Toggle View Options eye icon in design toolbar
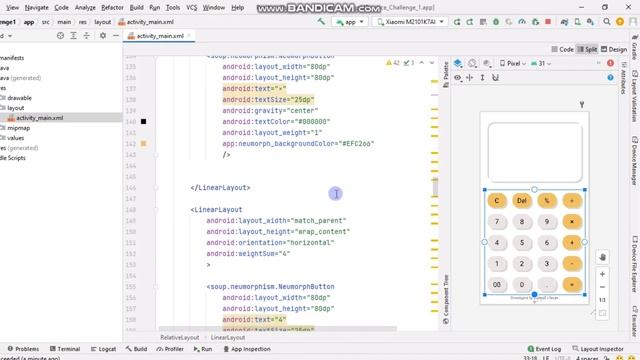 point(458,78)
